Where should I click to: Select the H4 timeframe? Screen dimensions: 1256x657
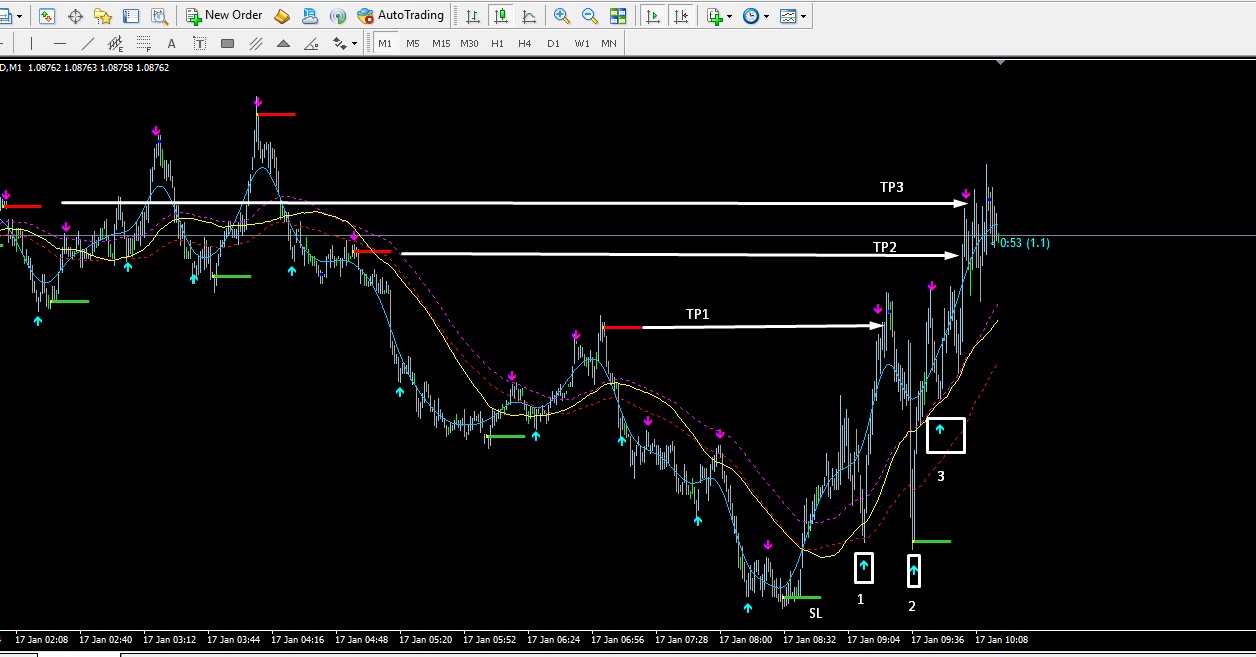click(525, 44)
